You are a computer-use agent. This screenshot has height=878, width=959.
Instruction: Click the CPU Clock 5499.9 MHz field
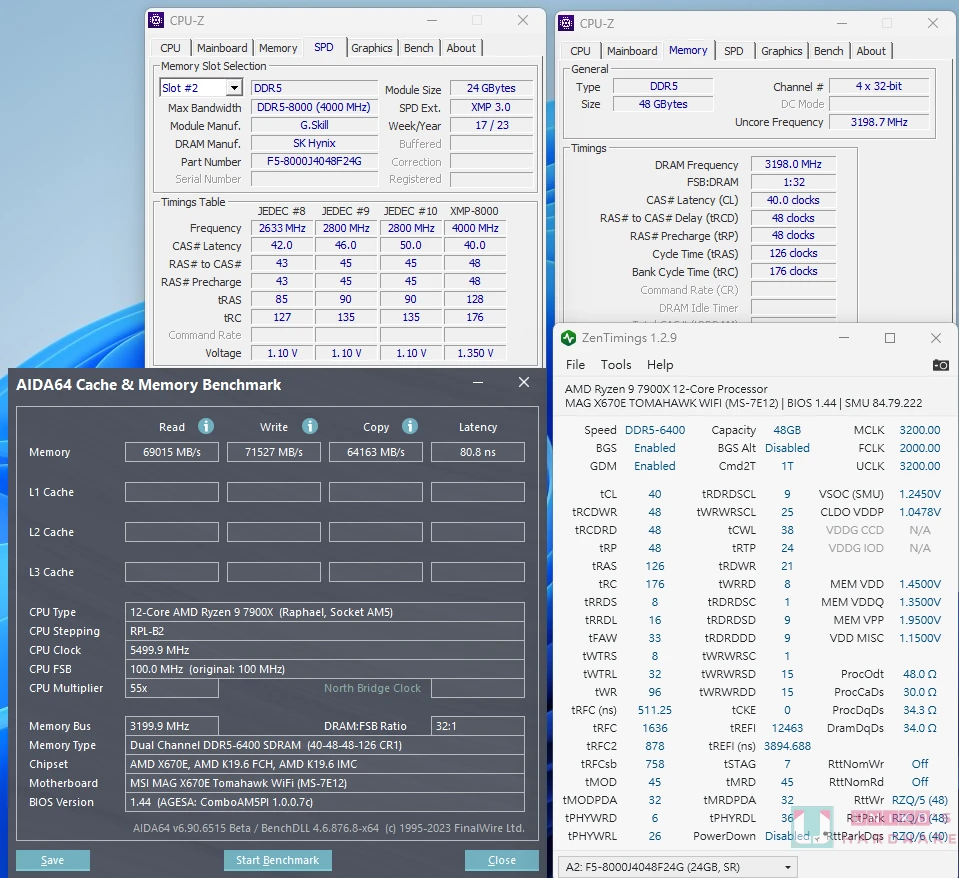pyautogui.click(x=325, y=650)
